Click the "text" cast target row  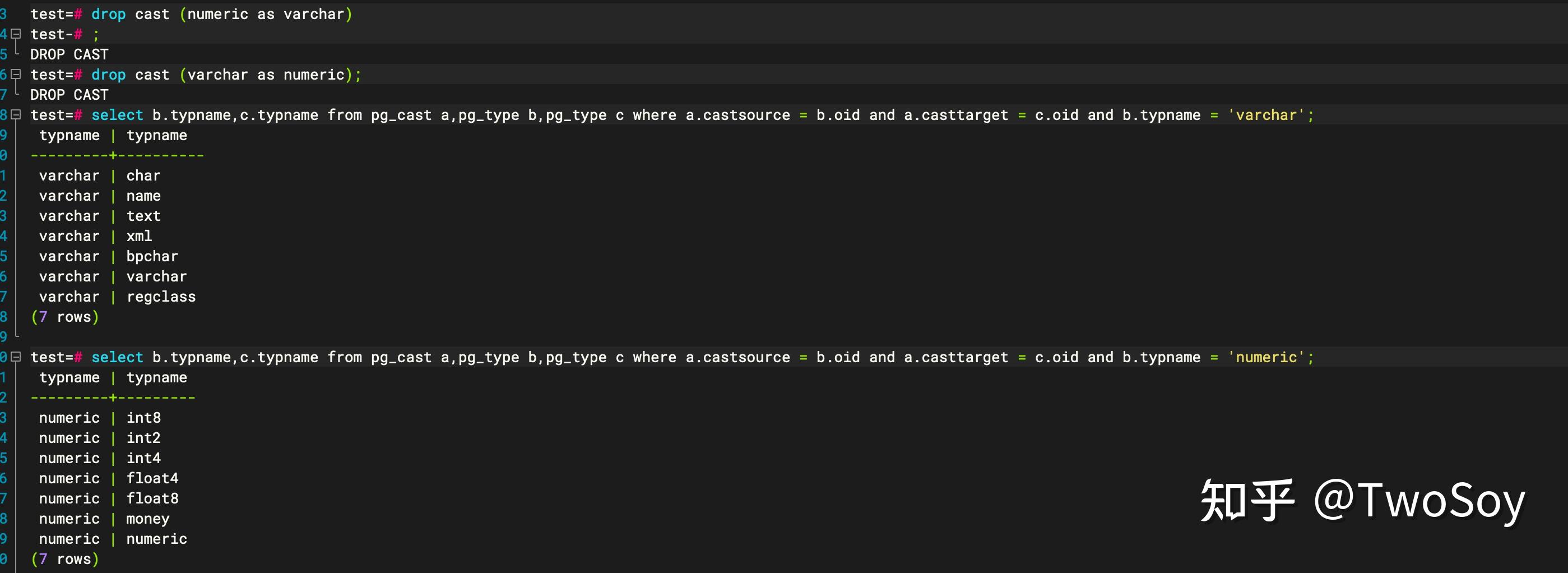143,216
